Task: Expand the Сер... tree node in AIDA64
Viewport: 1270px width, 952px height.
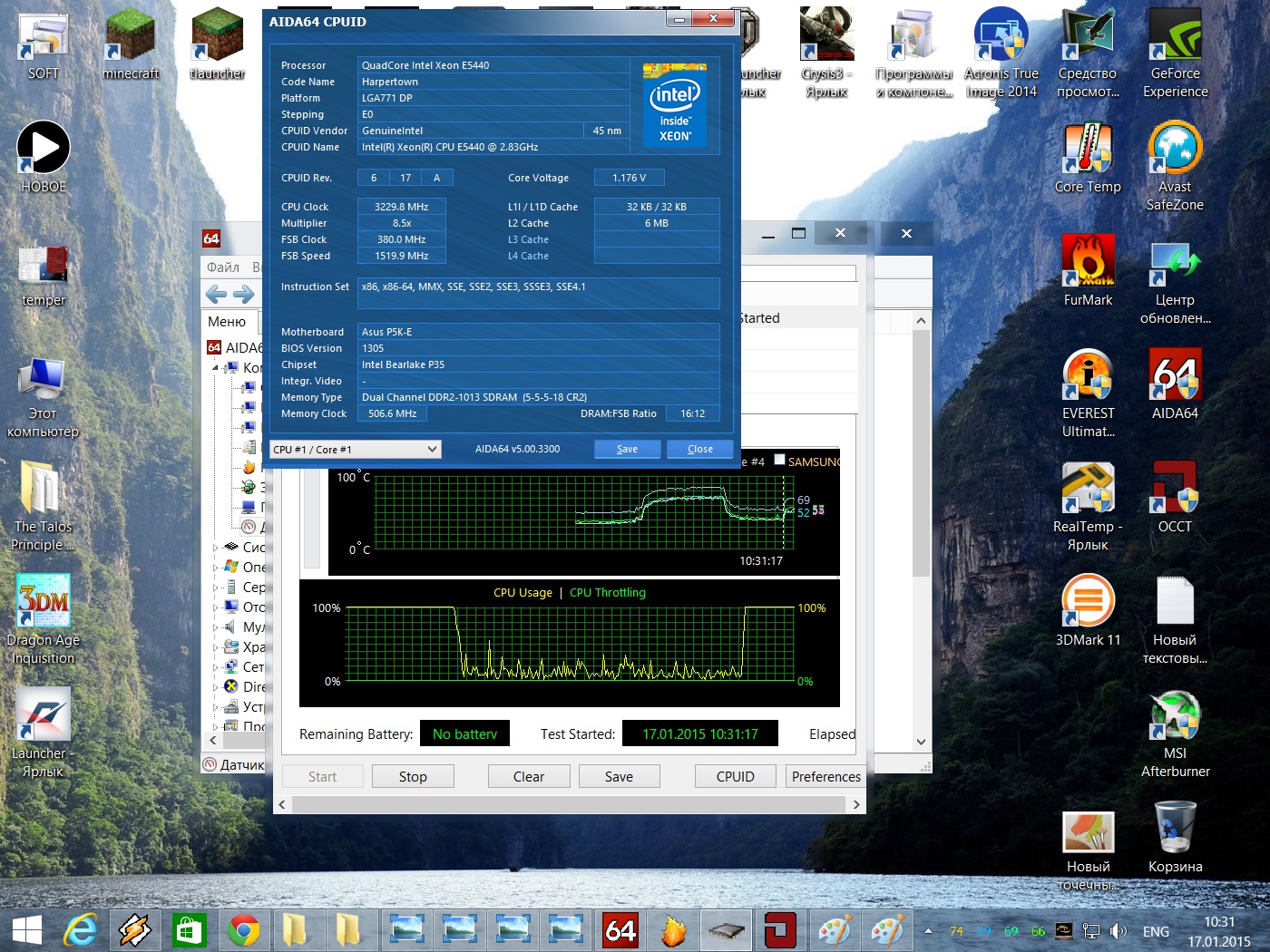Action: [x=216, y=588]
